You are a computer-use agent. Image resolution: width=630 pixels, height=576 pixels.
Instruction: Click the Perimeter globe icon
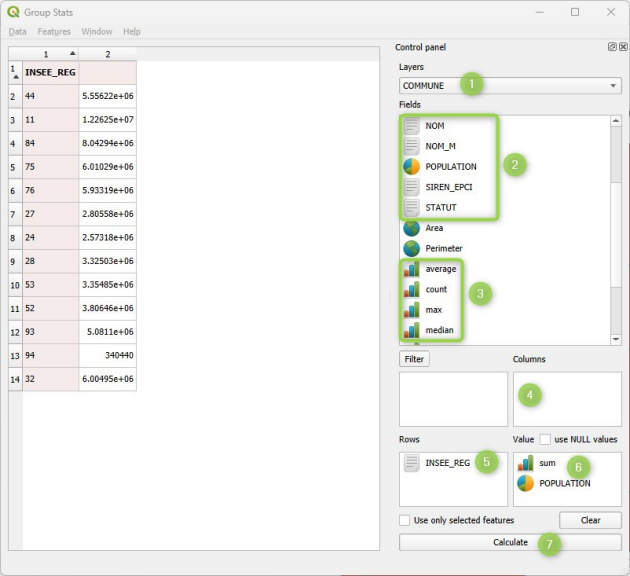tap(411, 249)
